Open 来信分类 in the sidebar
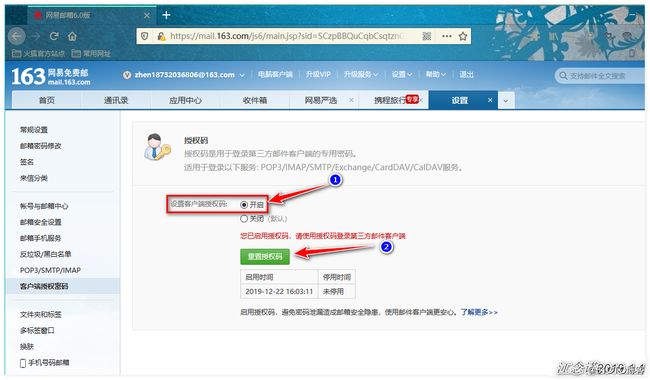The height and width of the screenshot is (380, 650). tap(34, 178)
